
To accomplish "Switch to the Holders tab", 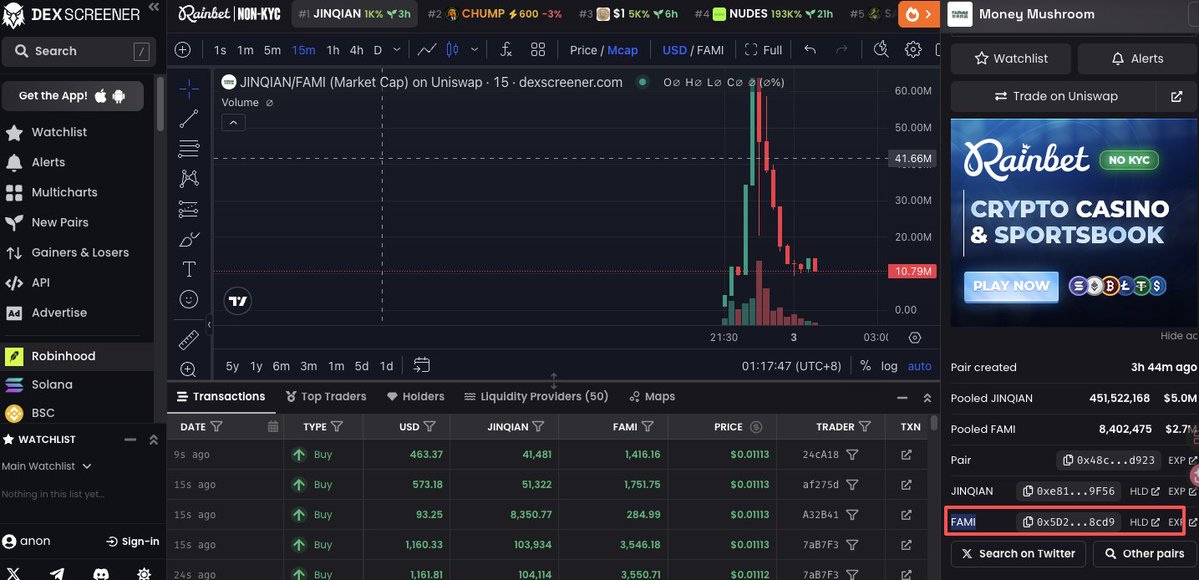I will 415,396.
